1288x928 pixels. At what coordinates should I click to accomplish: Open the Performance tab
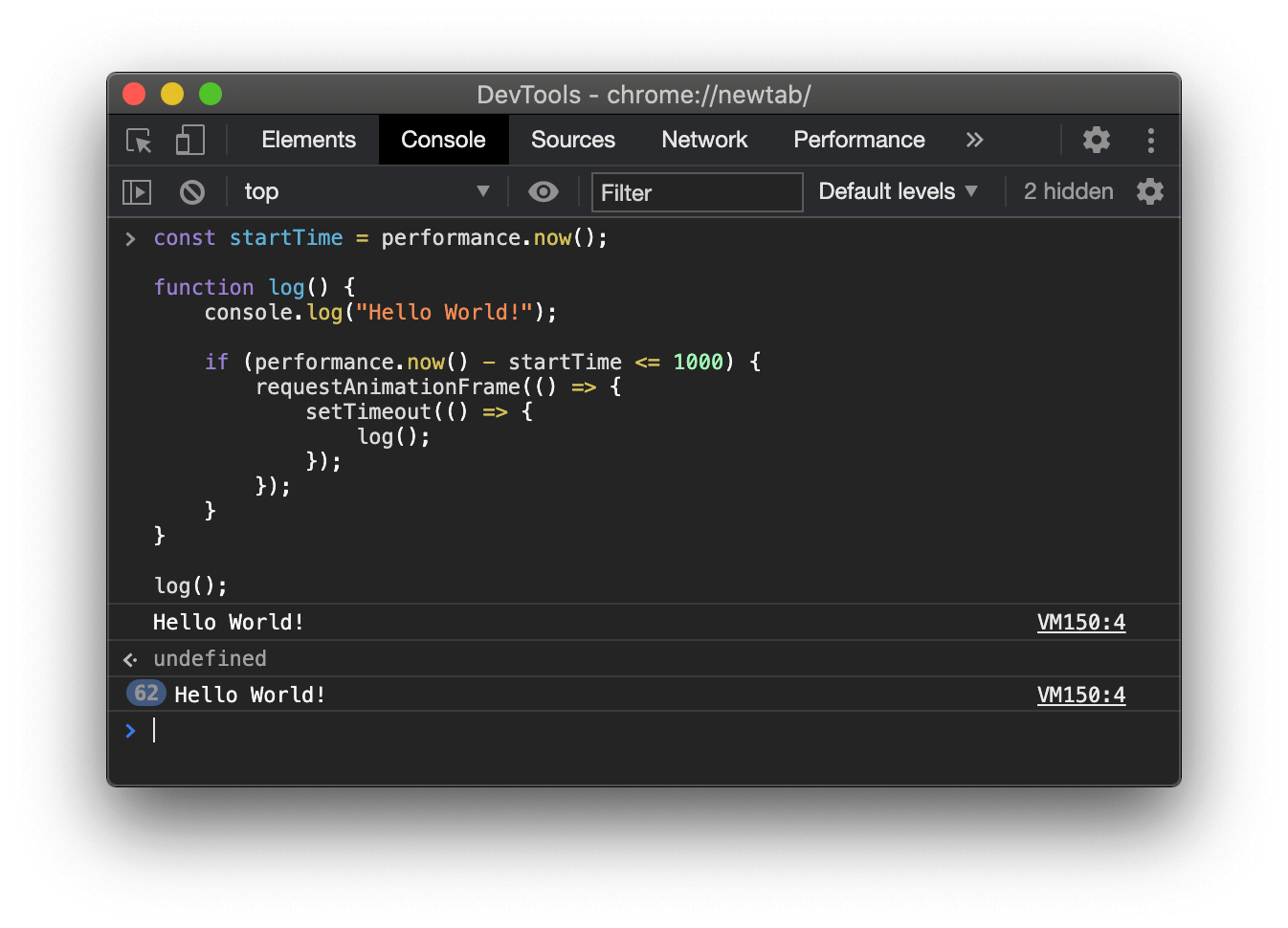point(858,141)
